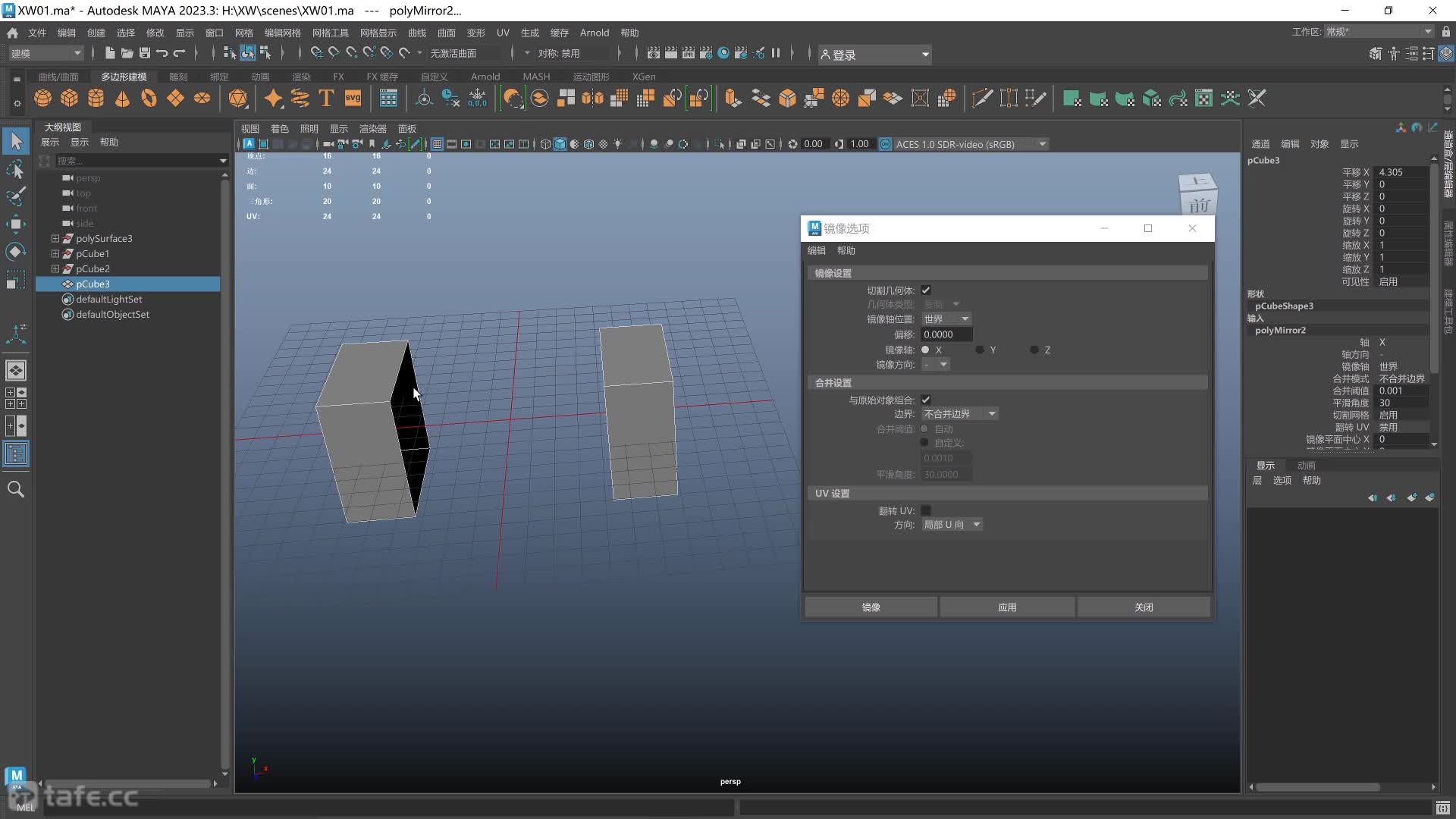Select polyMirror2 input node in channel box
Viewport: 1456px width, 819px height.
1280,331
